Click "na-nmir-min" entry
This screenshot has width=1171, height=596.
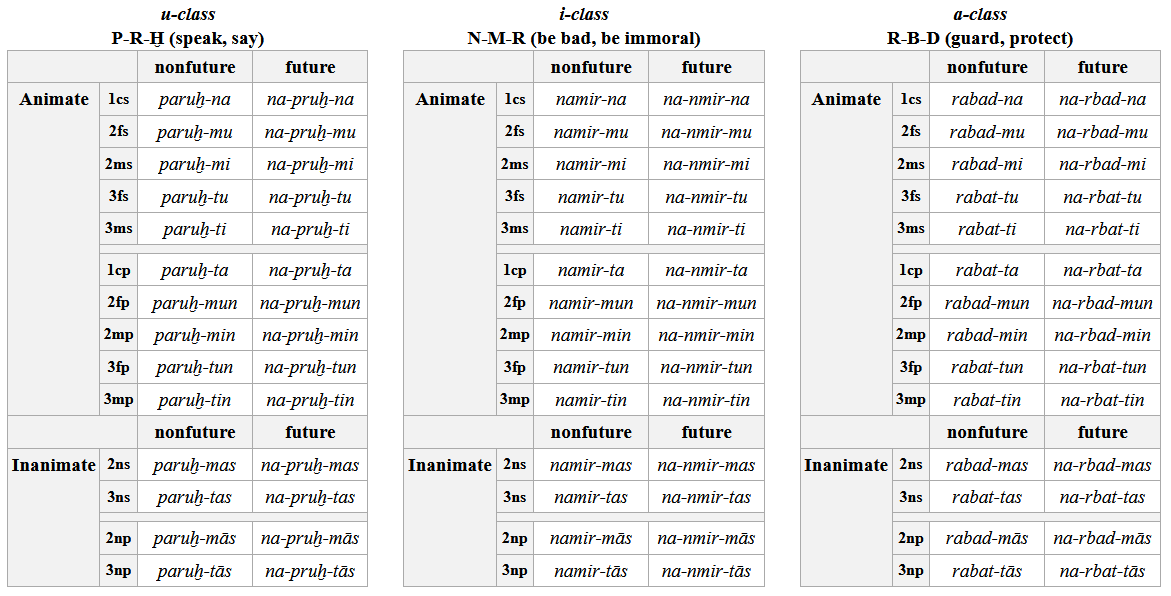706,335
